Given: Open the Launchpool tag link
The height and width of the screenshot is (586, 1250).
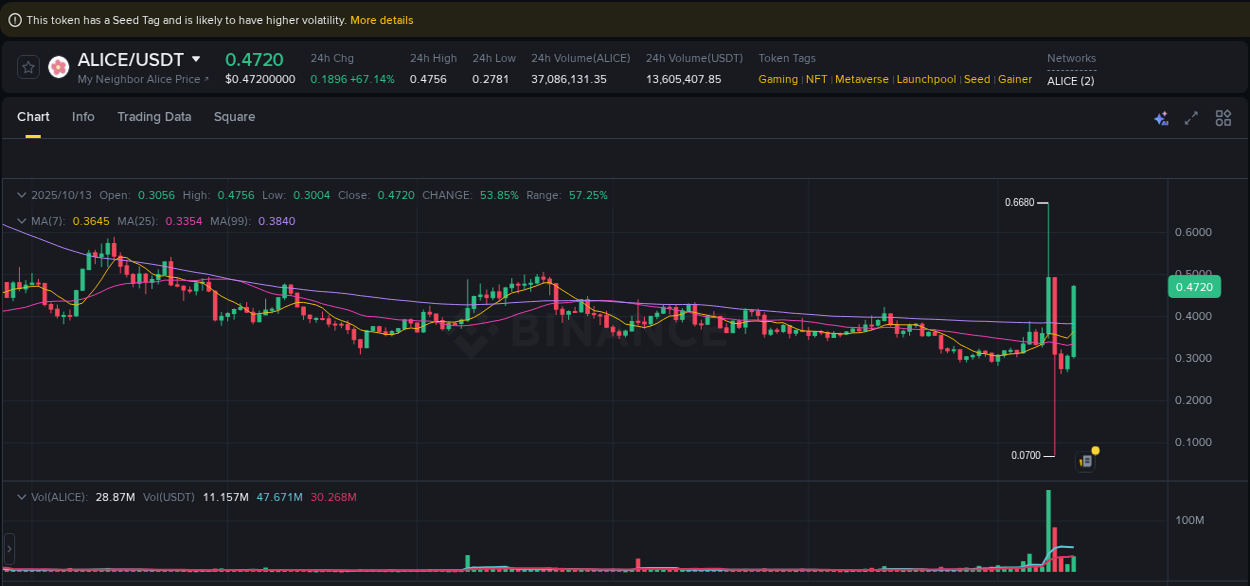Looking at the screenshot, I should pos(926,79).
